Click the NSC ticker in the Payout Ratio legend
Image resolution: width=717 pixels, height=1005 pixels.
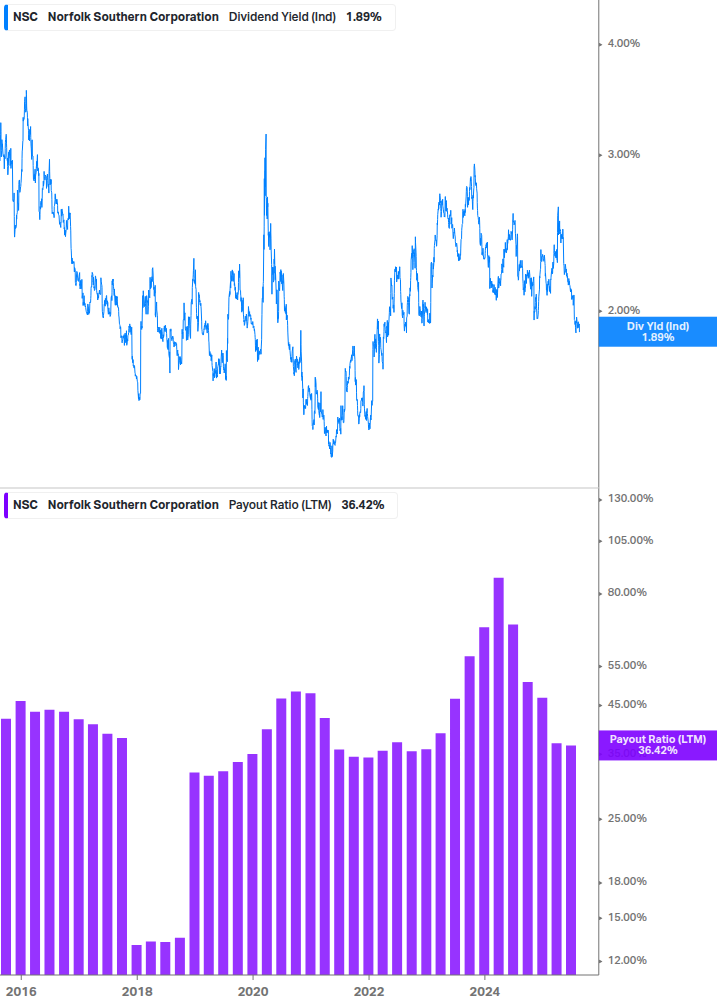26,505
